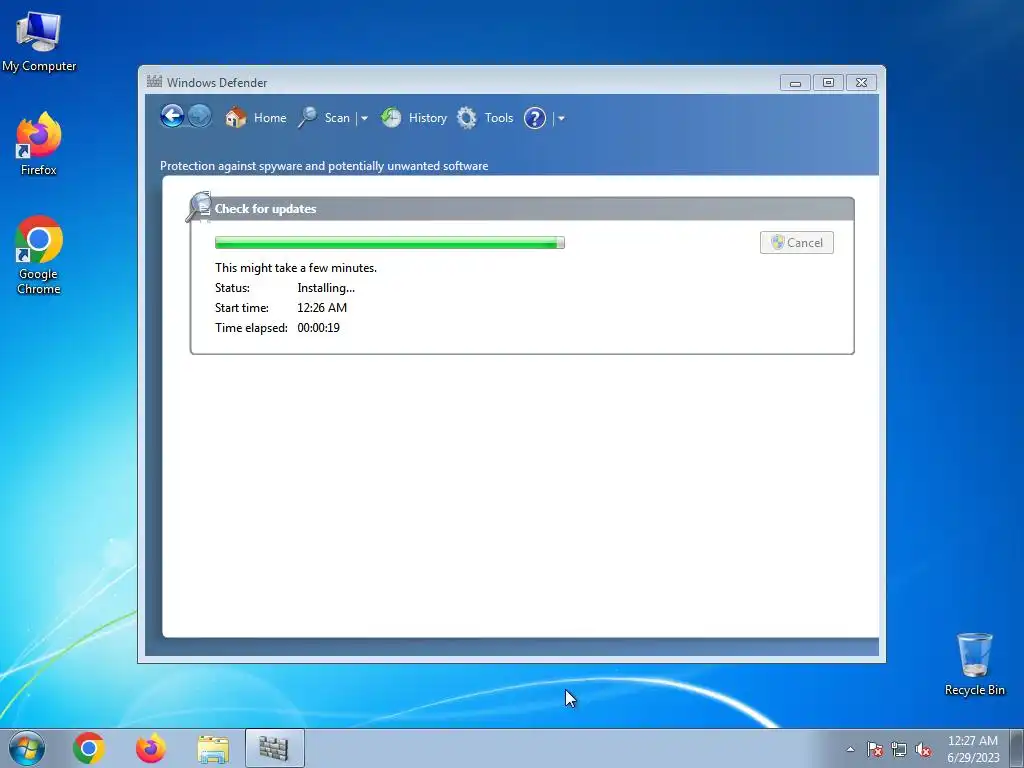Open Windows Explorer from the taskbar

[x=213, y=748]
